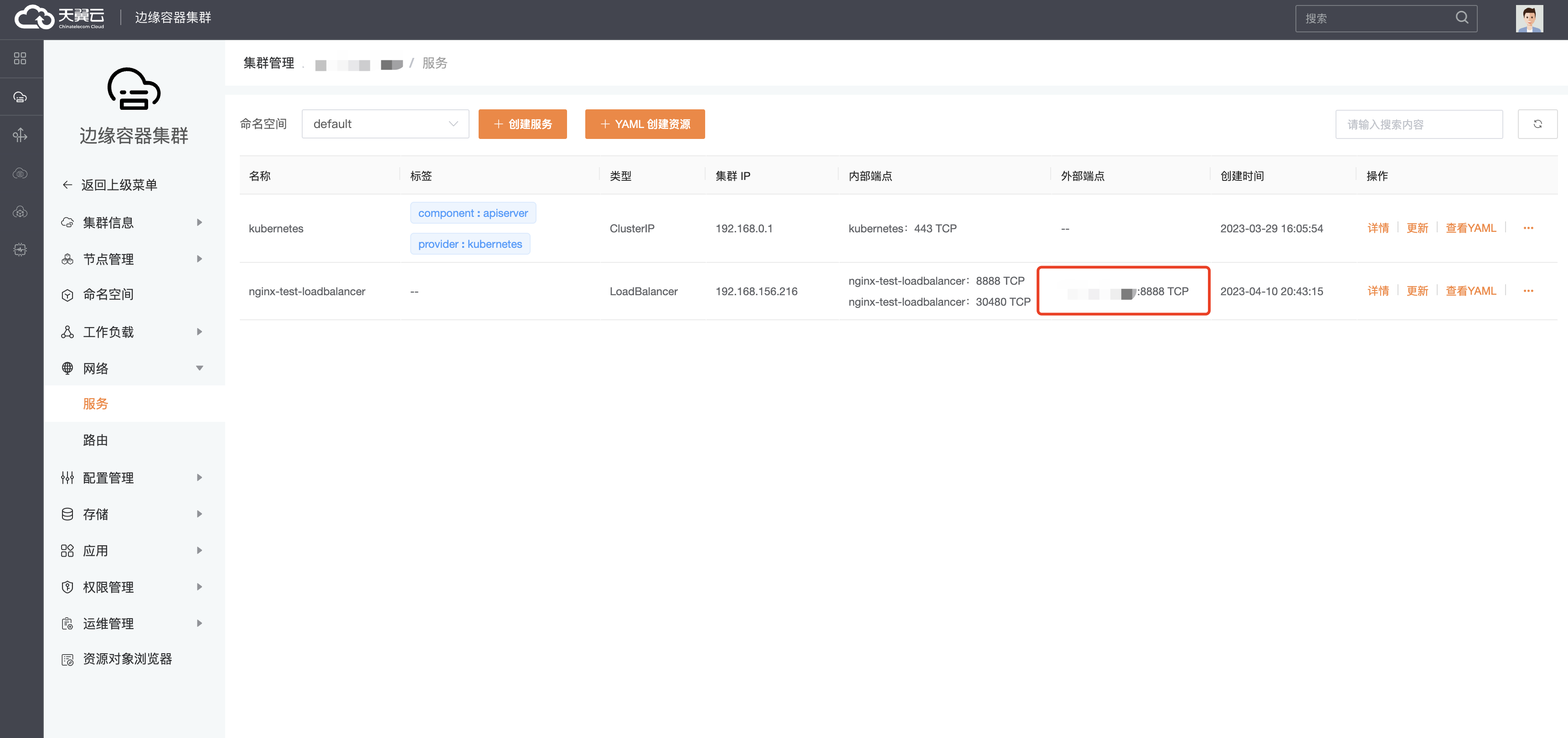Expand 集群信息 submenu arrow
The image size is (1568, 738).
(199, 223)
